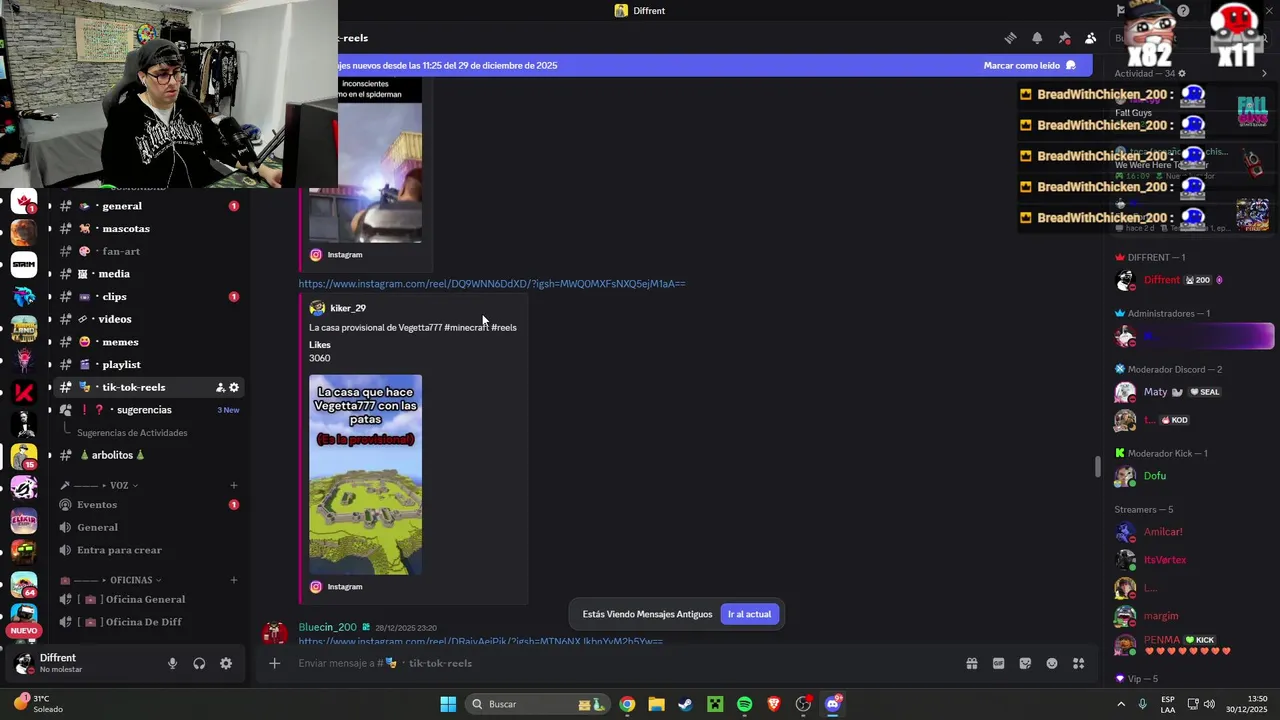Image resolution: width=1280 pixels, height=720 pixels.
Task: Open the GIF picker icon
Action: (x=998, y=663)
